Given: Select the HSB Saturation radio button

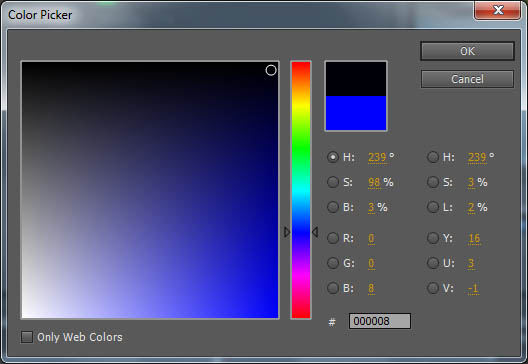Looking at the screenshot, I should (x=333, y=182).
